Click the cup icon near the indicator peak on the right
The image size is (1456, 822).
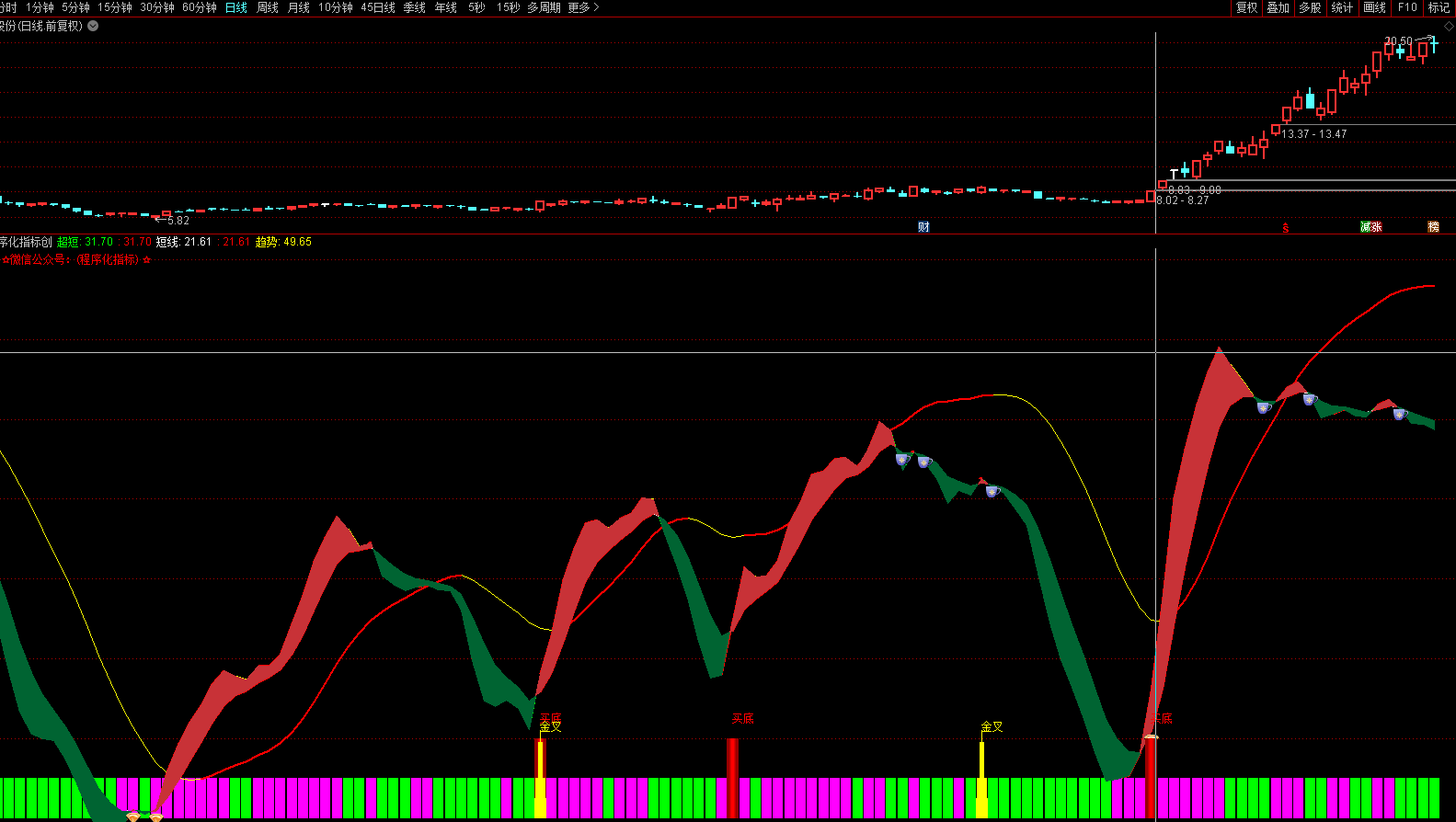click(x=1264, y=407)
